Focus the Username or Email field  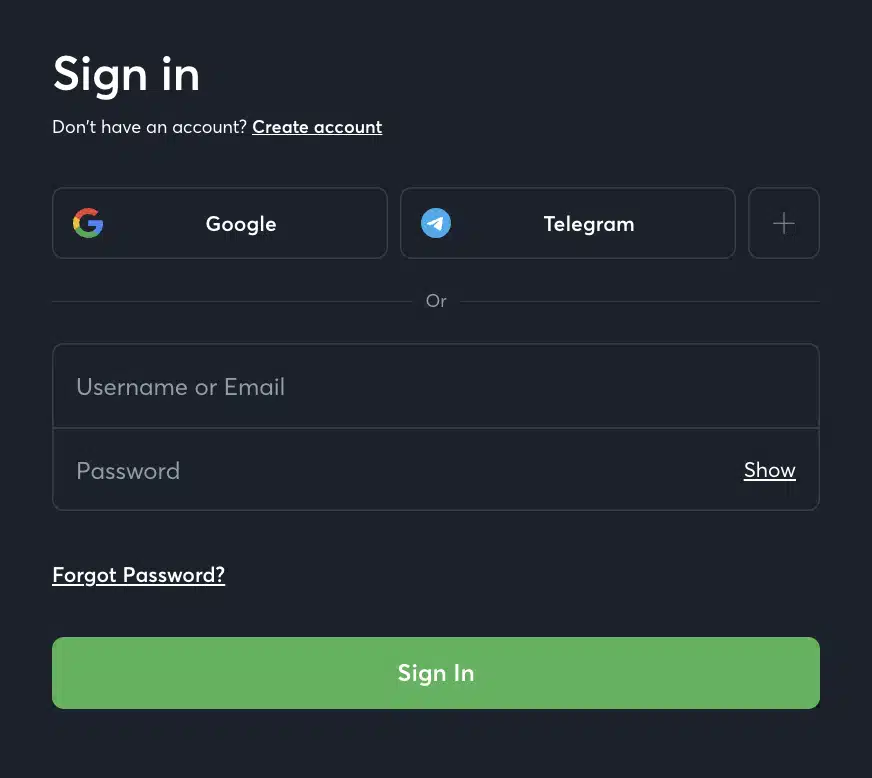point(436,386)
